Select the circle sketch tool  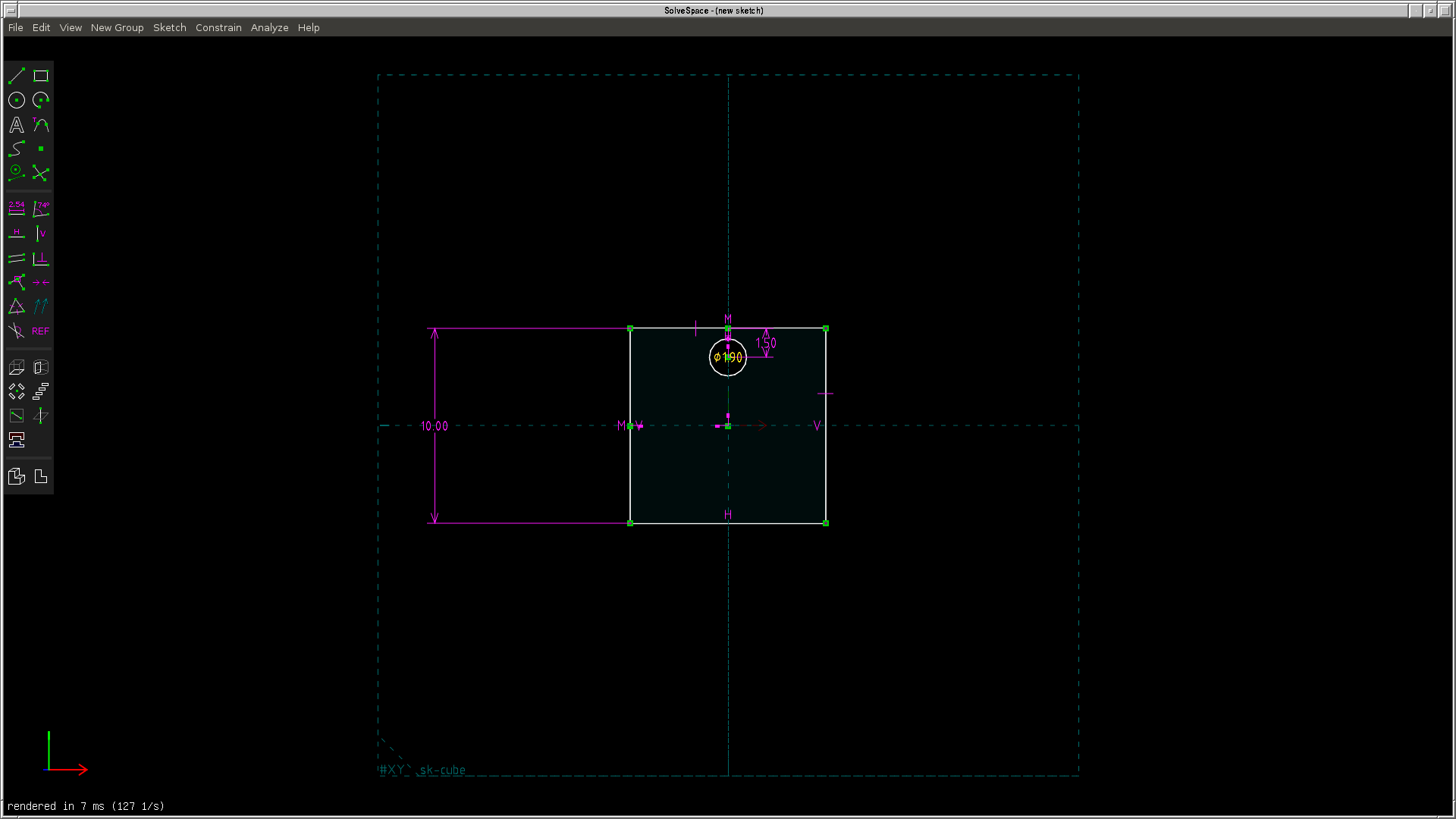[17, 100]
